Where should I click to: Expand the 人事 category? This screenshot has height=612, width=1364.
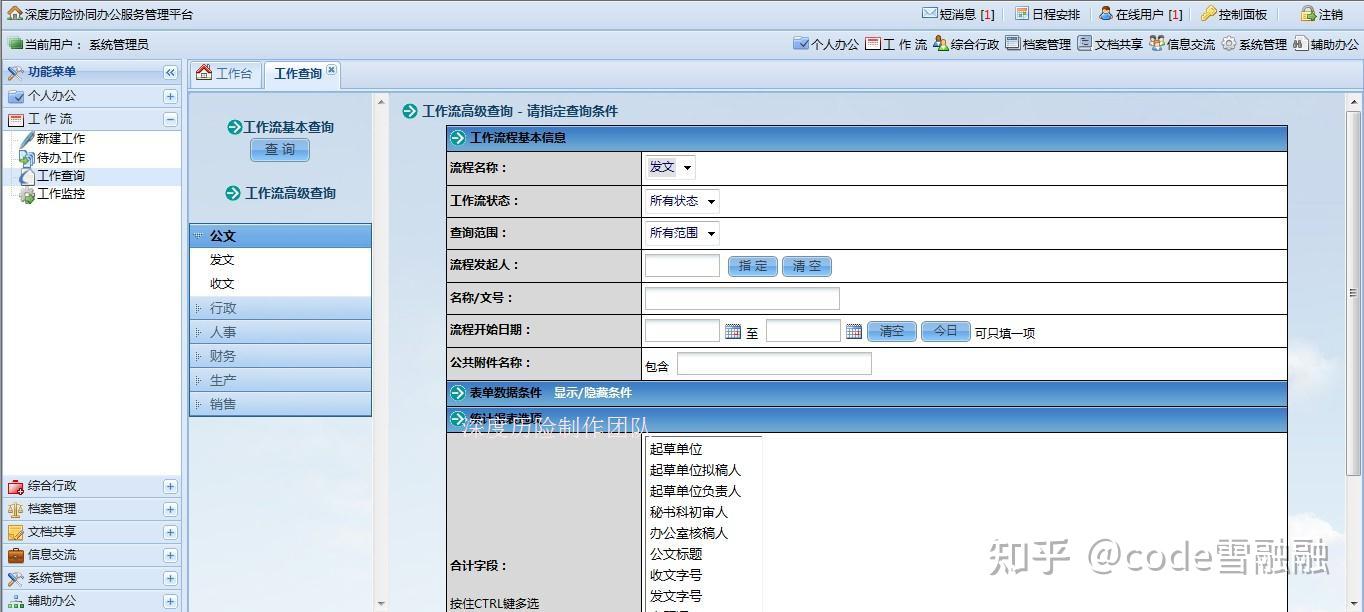tap(280, 332)
